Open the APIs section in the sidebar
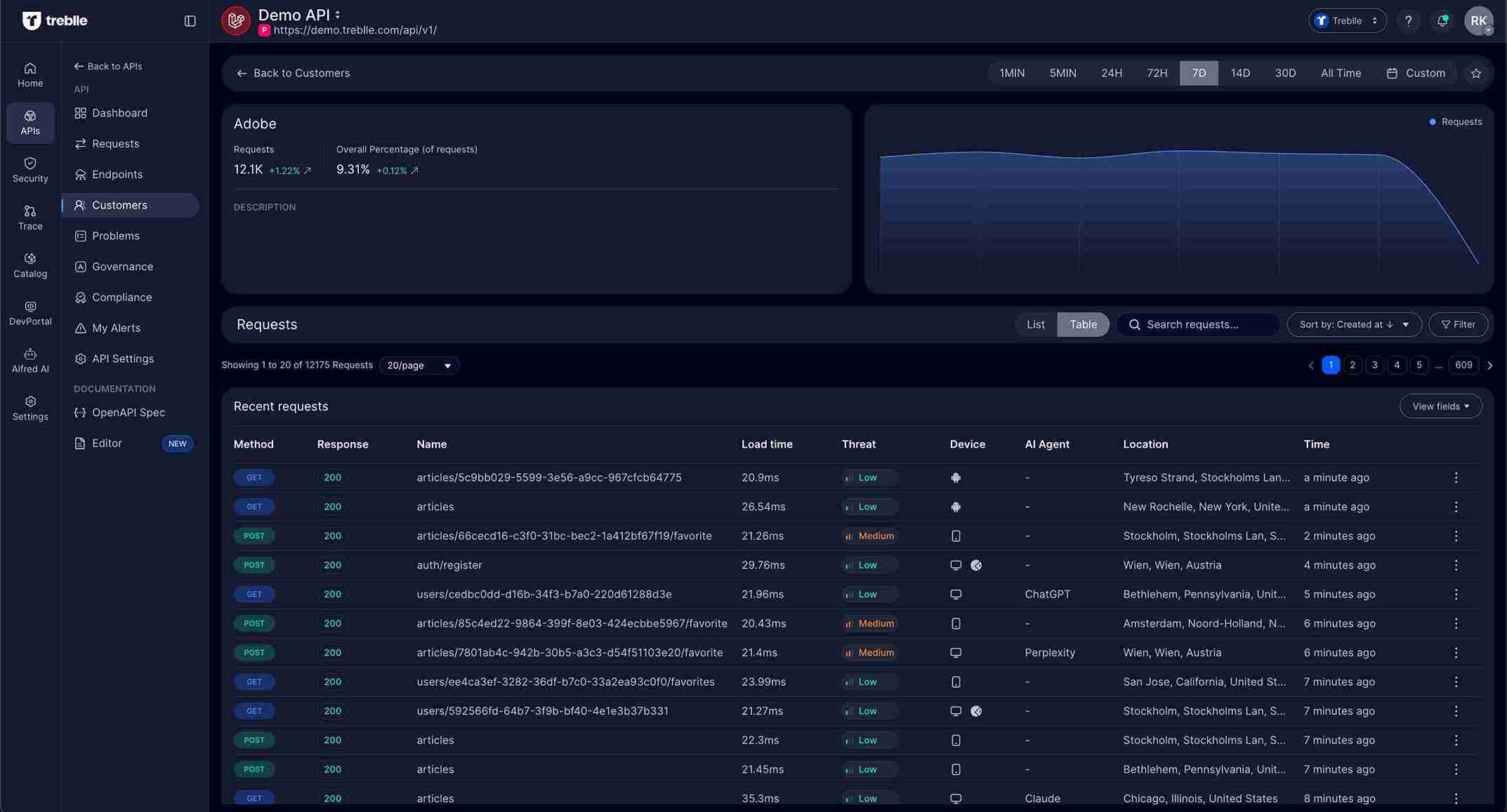 pyautogui.click(x=29, y=123)
